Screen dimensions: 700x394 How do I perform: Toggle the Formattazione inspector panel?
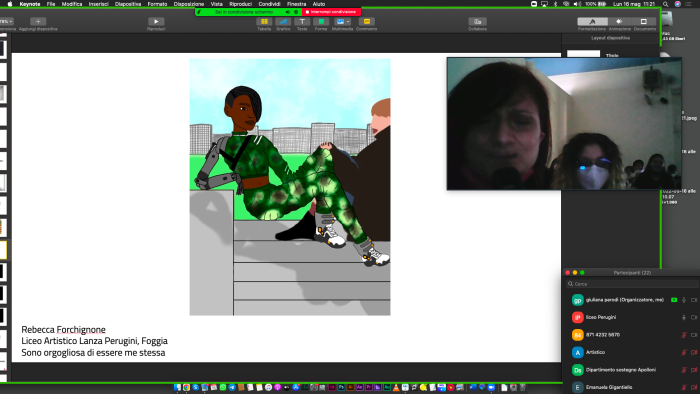pyautogui.click(x=592, y=21)
